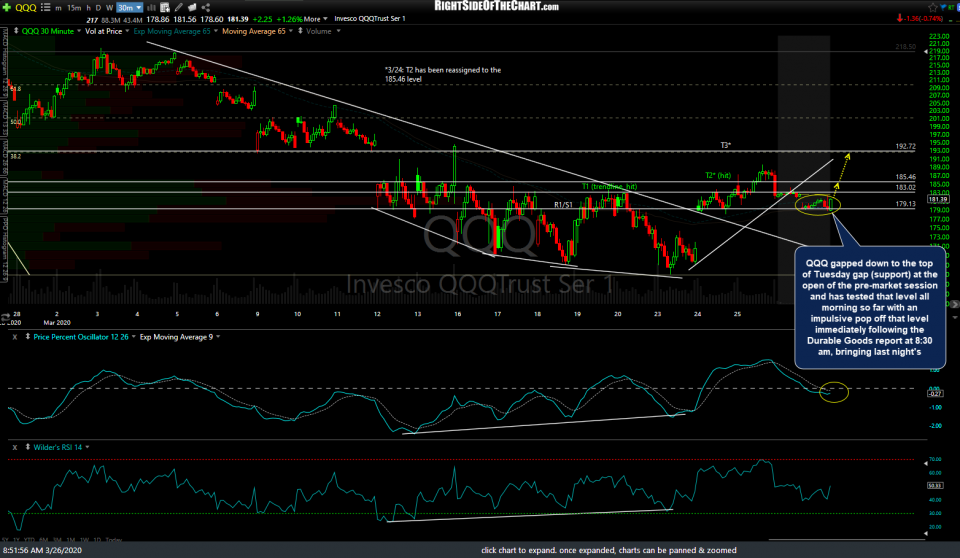Click the green RT real-time indicator

tap(953, 7)
